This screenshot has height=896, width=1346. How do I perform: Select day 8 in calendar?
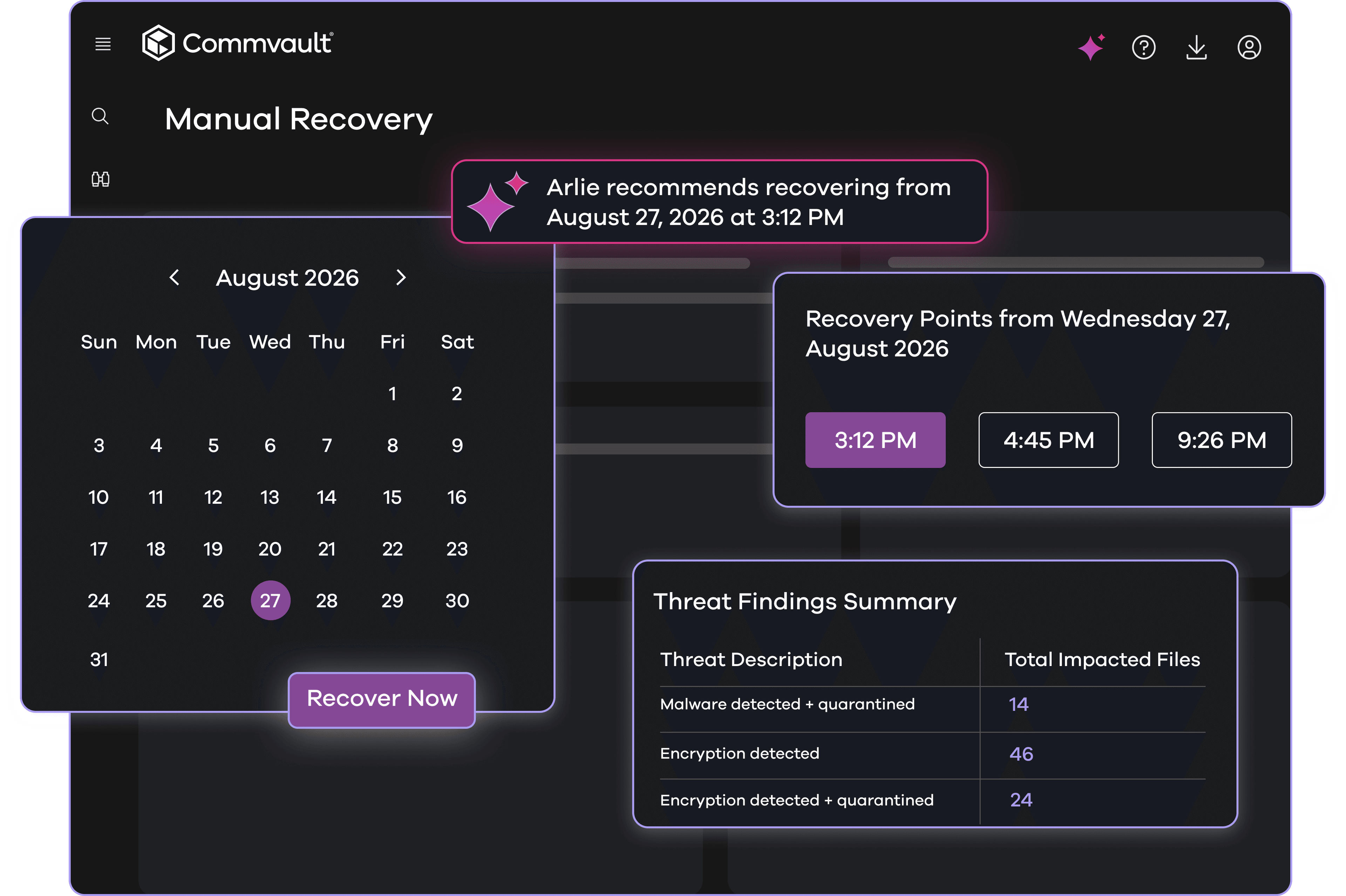pos(393,446)
